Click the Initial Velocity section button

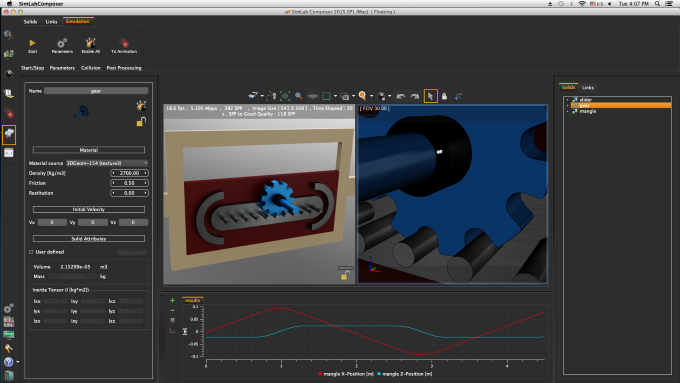[x=89, y=210]
